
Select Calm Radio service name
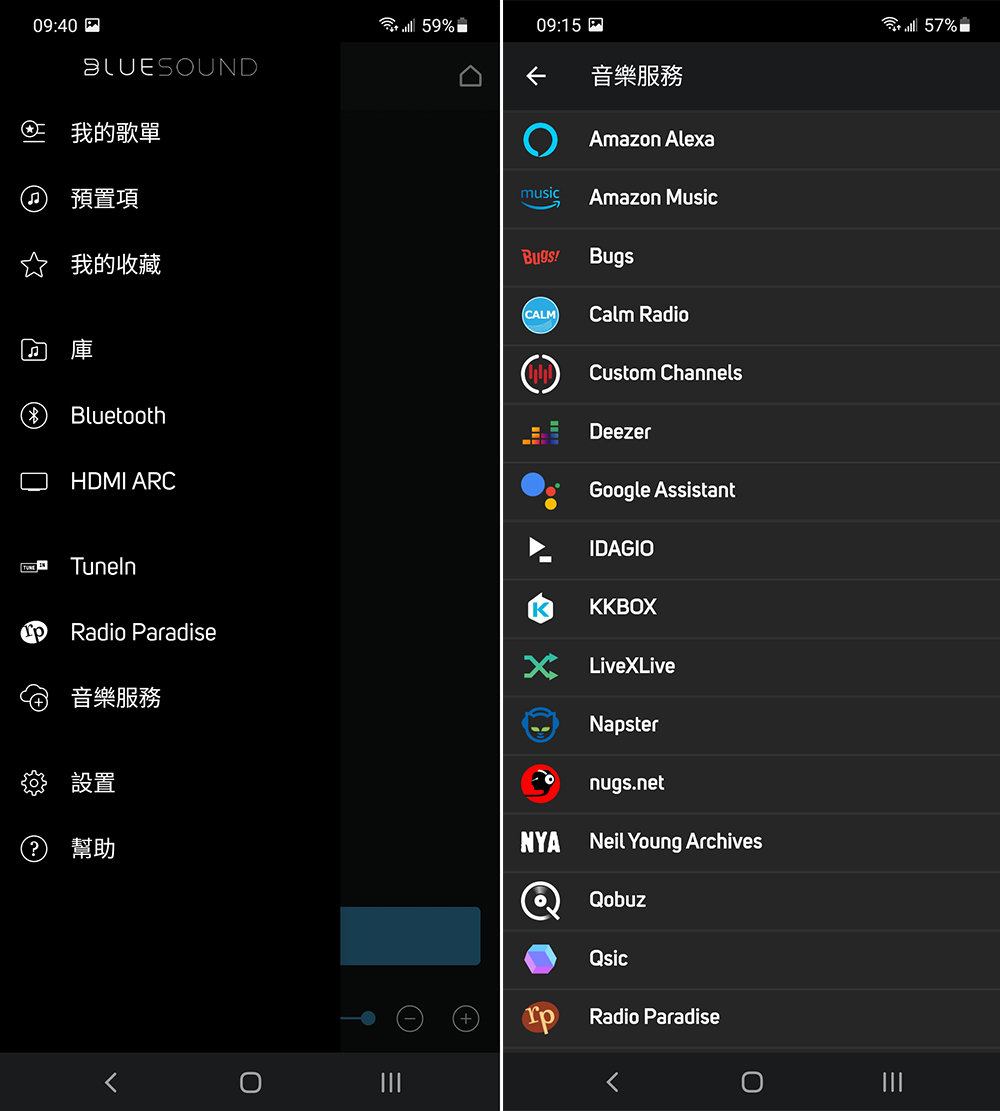coord(639,315)
